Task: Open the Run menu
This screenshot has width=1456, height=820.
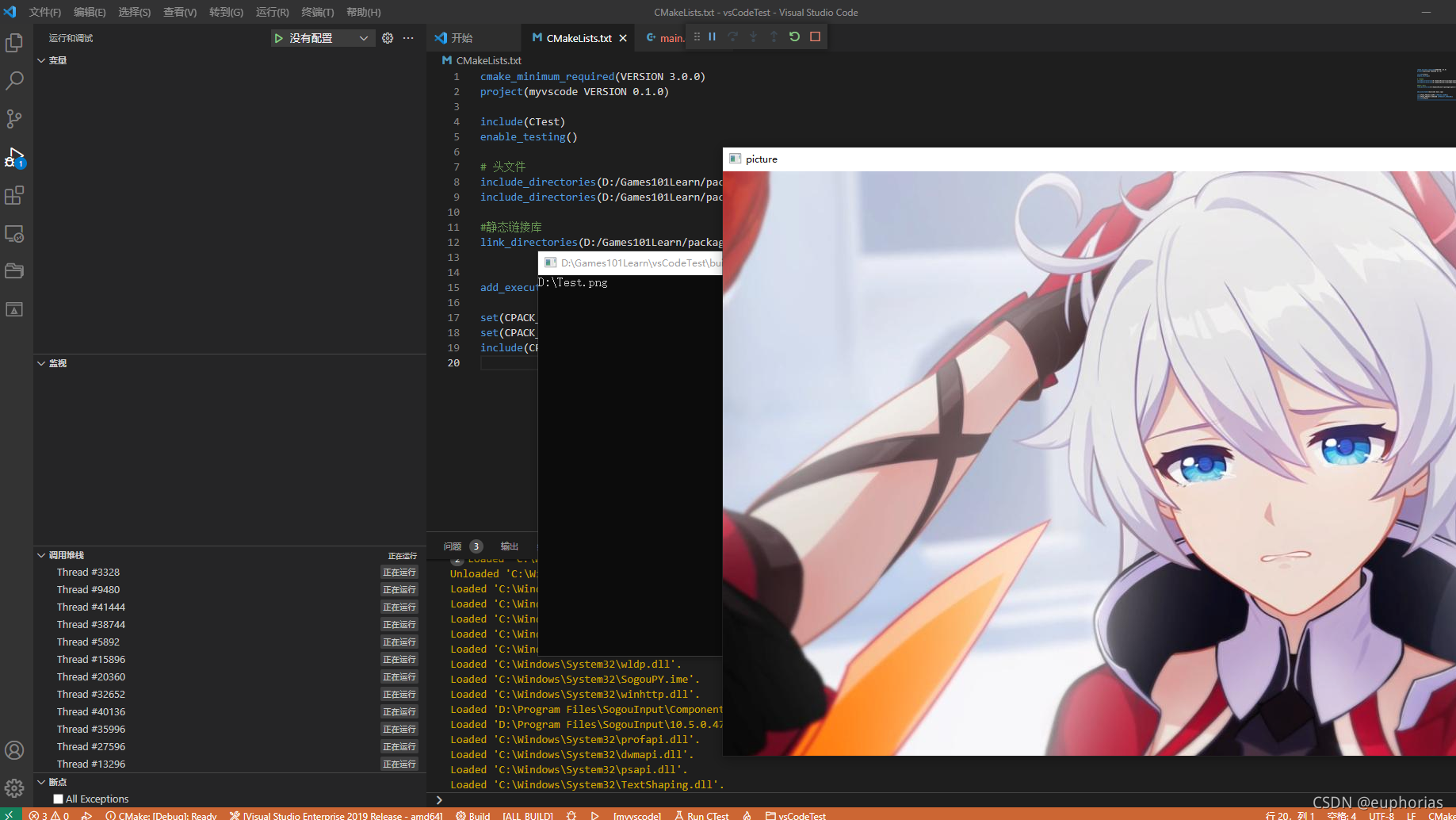Action: pos(272,12)
